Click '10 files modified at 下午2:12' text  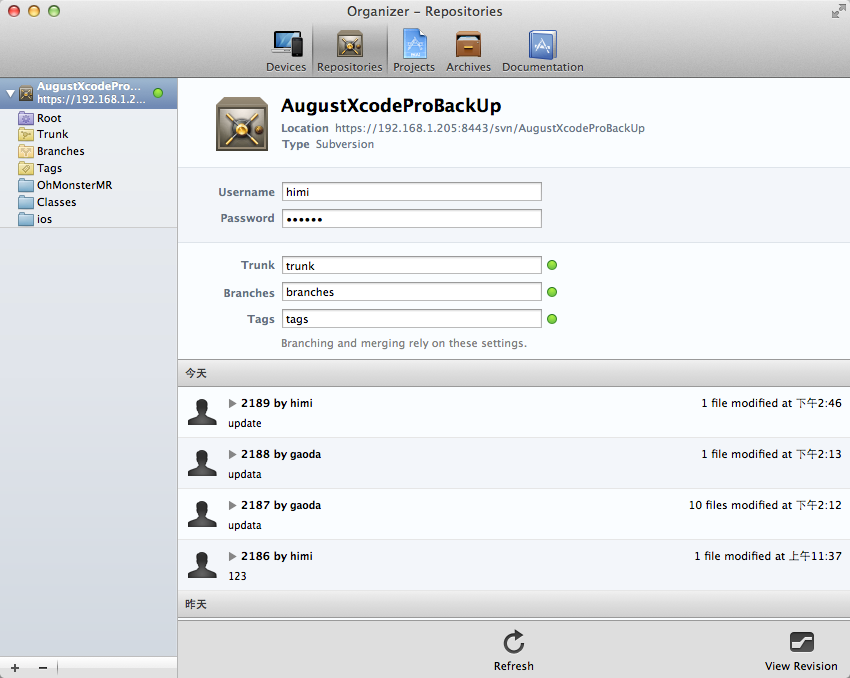(765, 505)
